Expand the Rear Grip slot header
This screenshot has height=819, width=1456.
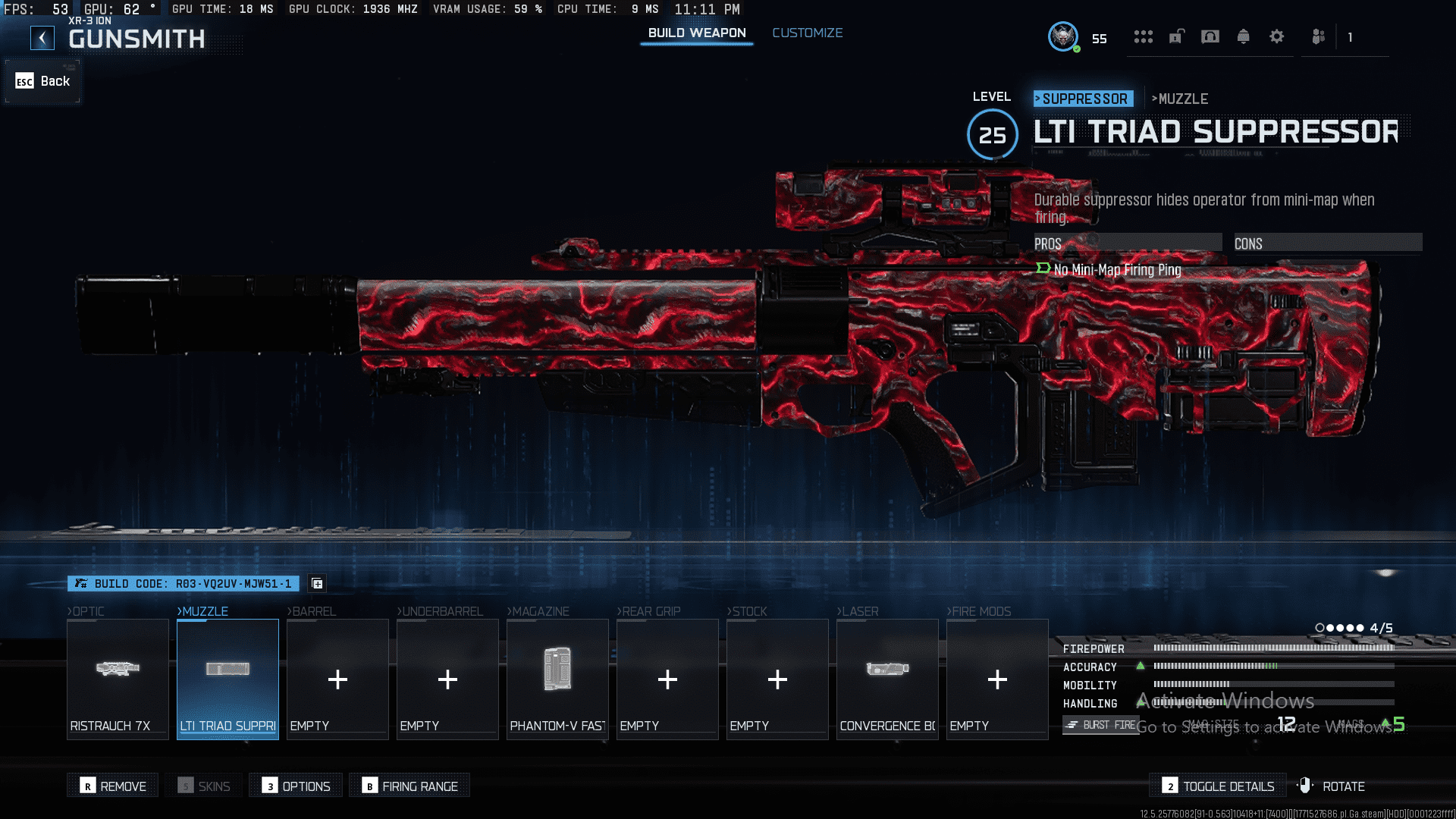pyautogui.click(x=648, y=611)
